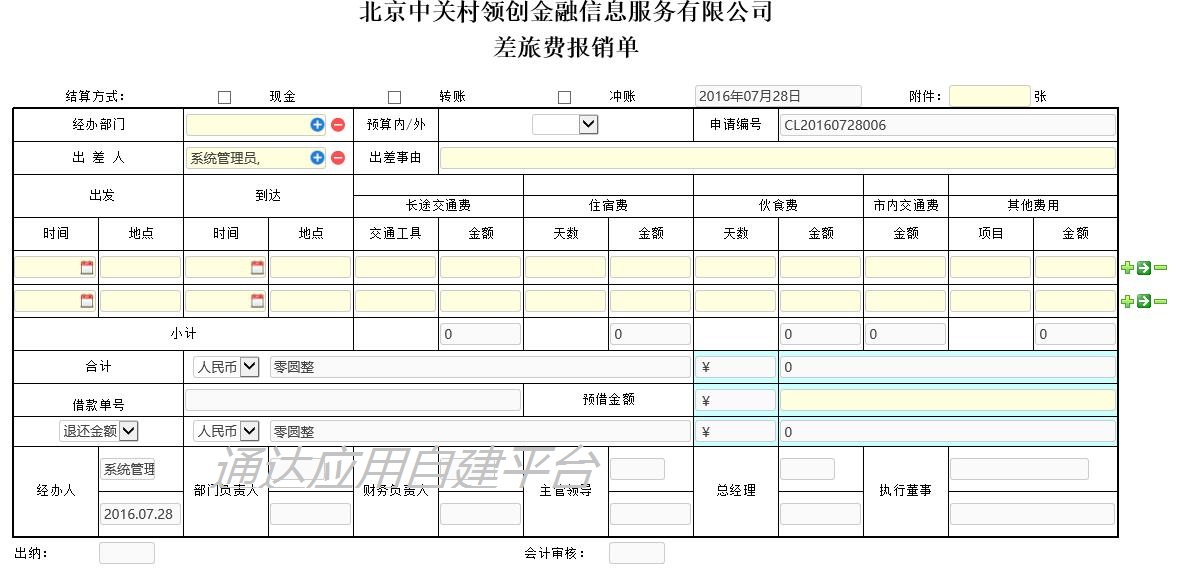This screenshot has width=1182, height=587.
Task: Click first row 市内交通费 金额 field
Action: coord(905,268)
